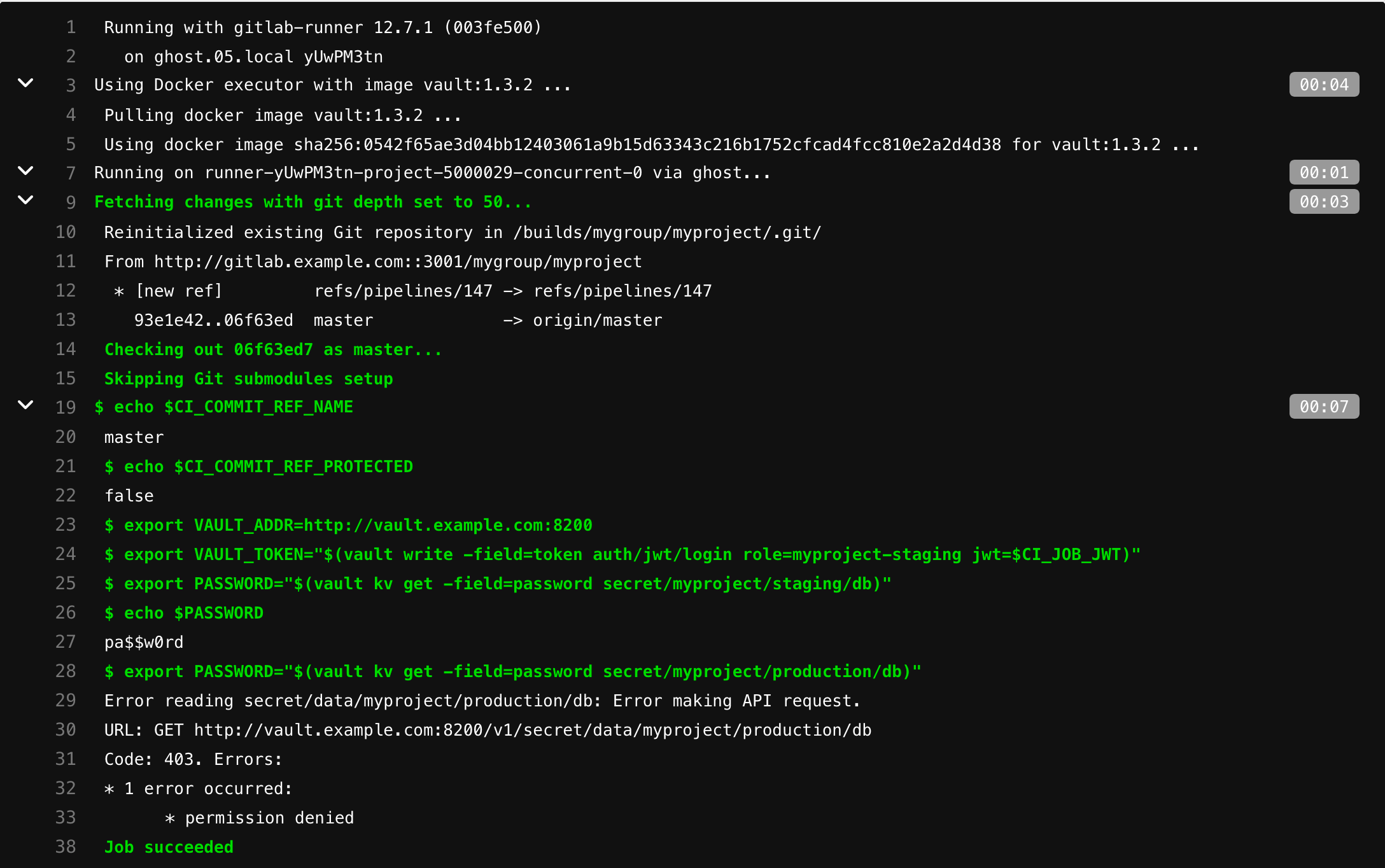Image resolution: width=1385 pixels, height=868 pixels.
Task: Click the "Skipping Git submodules setup" line
Action: click(248, 378)
